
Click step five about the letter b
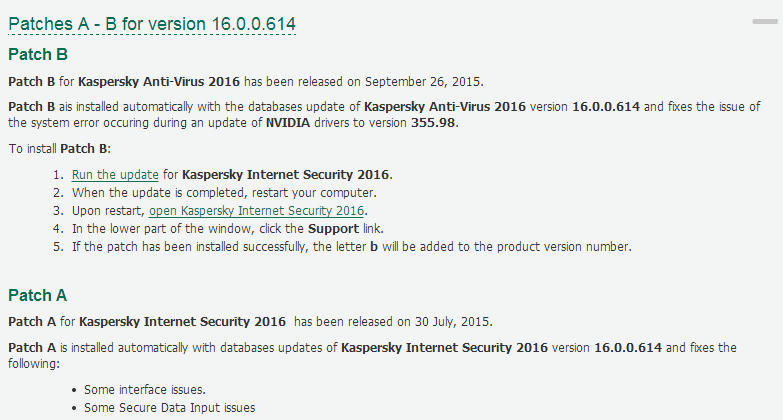point(352,247)
